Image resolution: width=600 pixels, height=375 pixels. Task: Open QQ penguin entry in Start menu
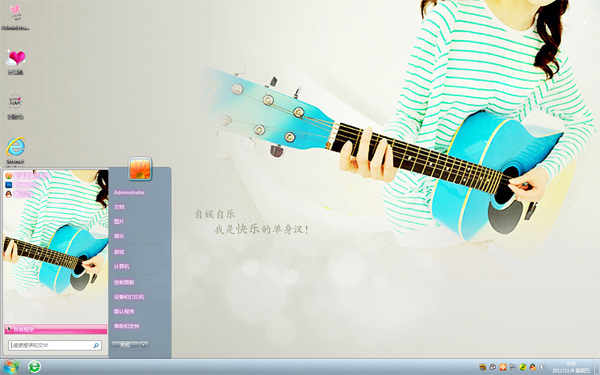19,194
